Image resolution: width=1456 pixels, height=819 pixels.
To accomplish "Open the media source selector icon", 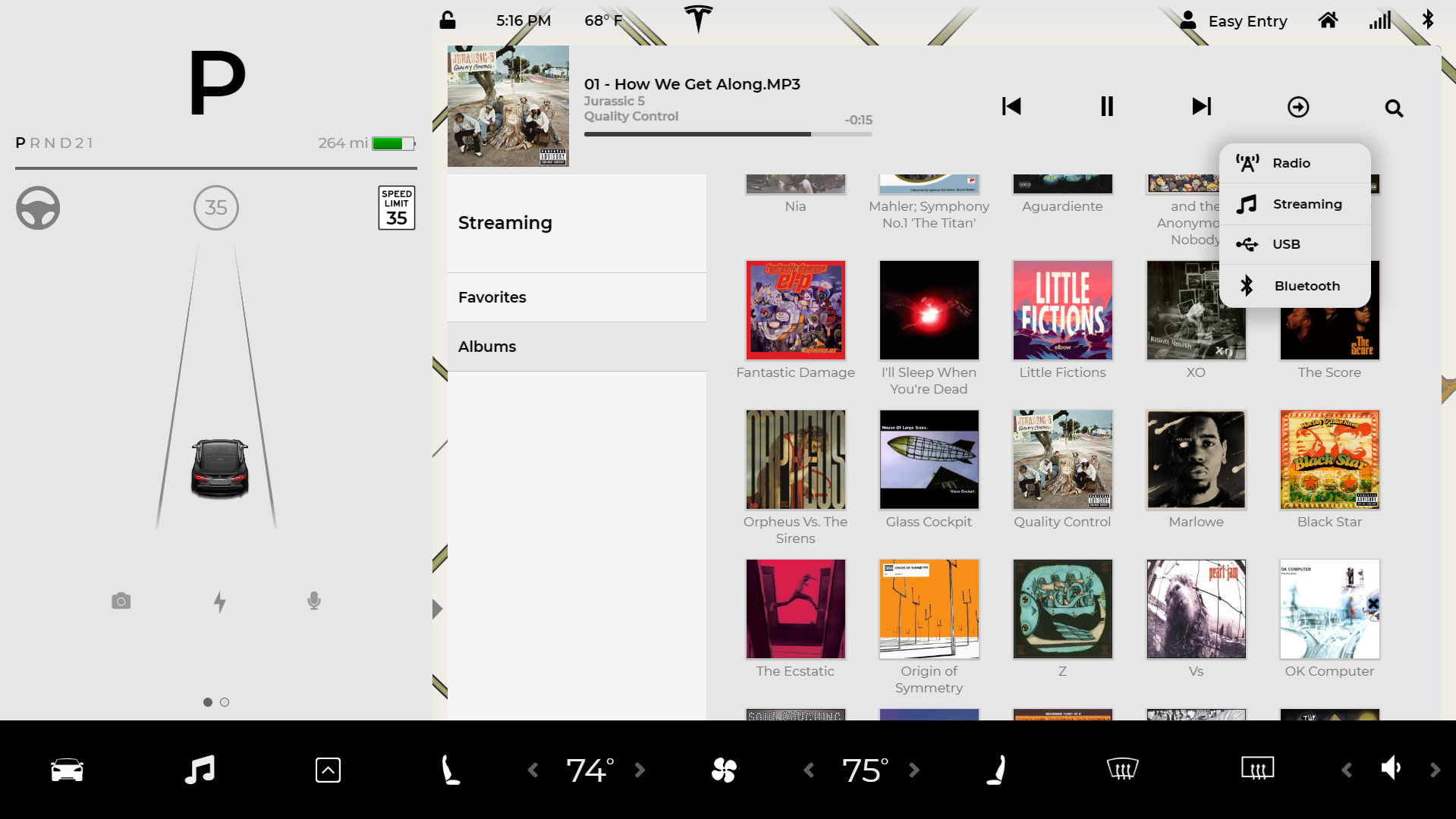I will 1298,107.
